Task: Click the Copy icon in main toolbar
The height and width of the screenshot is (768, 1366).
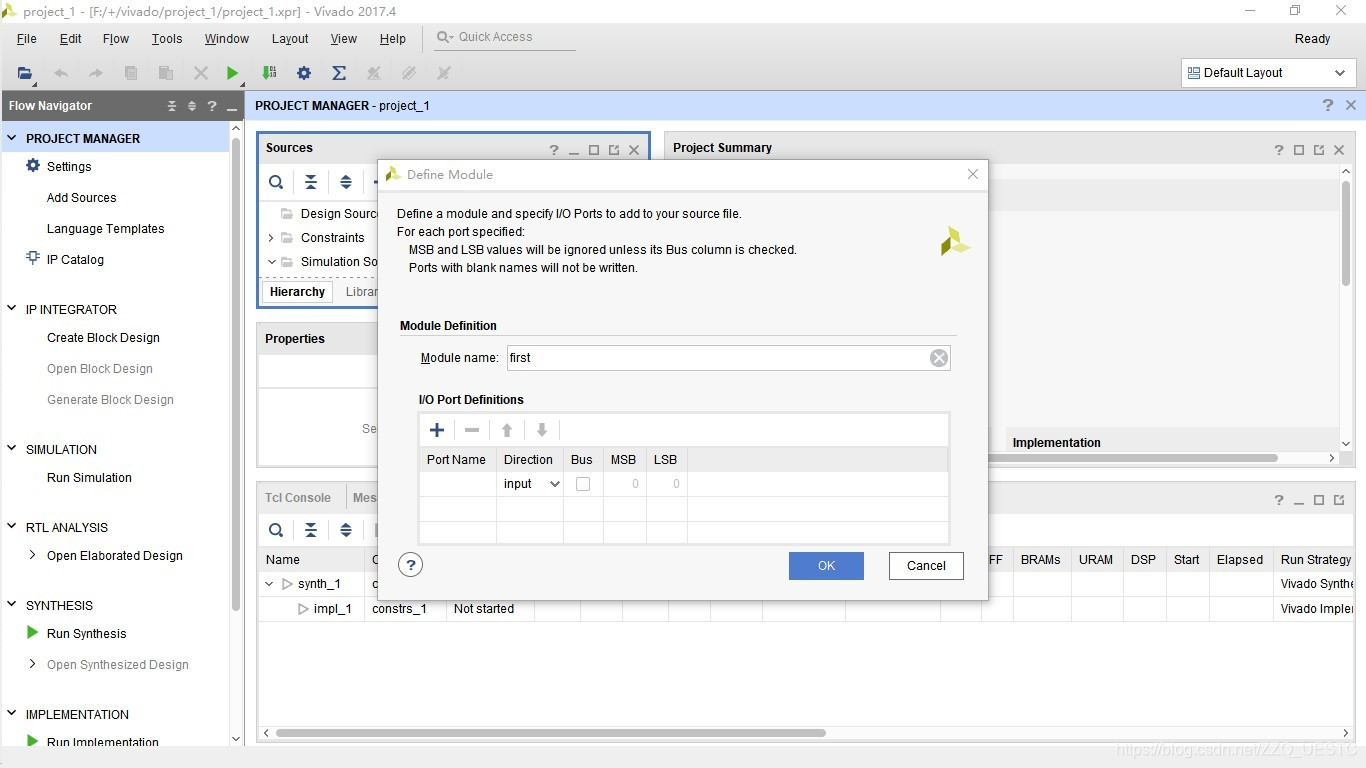Action: pos(131,73)
